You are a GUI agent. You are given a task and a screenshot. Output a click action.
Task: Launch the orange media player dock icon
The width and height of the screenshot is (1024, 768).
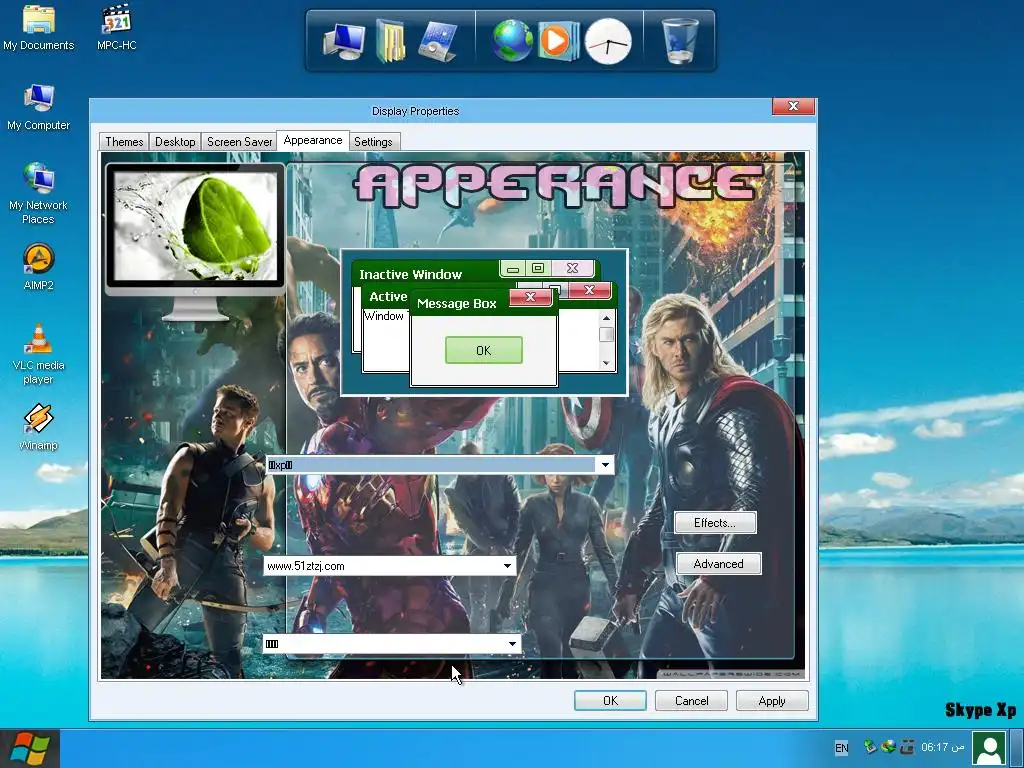pos(558,40)
